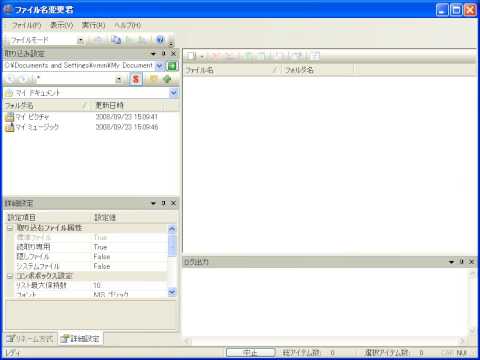Open the 詳細設定 panel options arrow
Viewport: 480px width, 360px height.
[x=153, y=203]
